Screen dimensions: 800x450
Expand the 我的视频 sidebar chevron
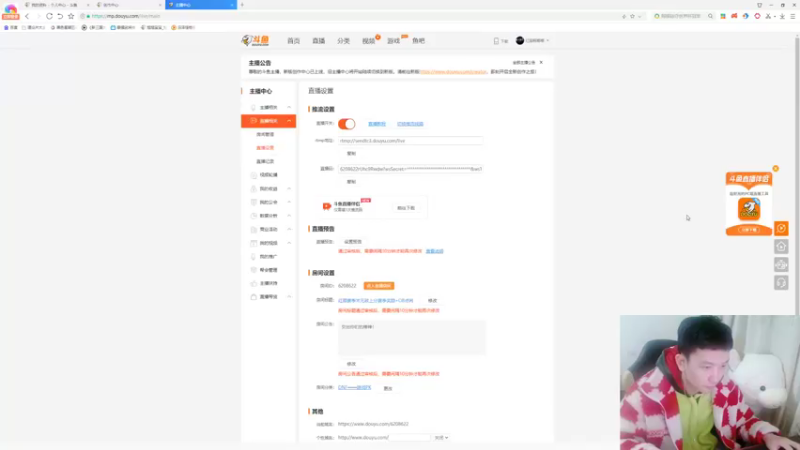289,243
